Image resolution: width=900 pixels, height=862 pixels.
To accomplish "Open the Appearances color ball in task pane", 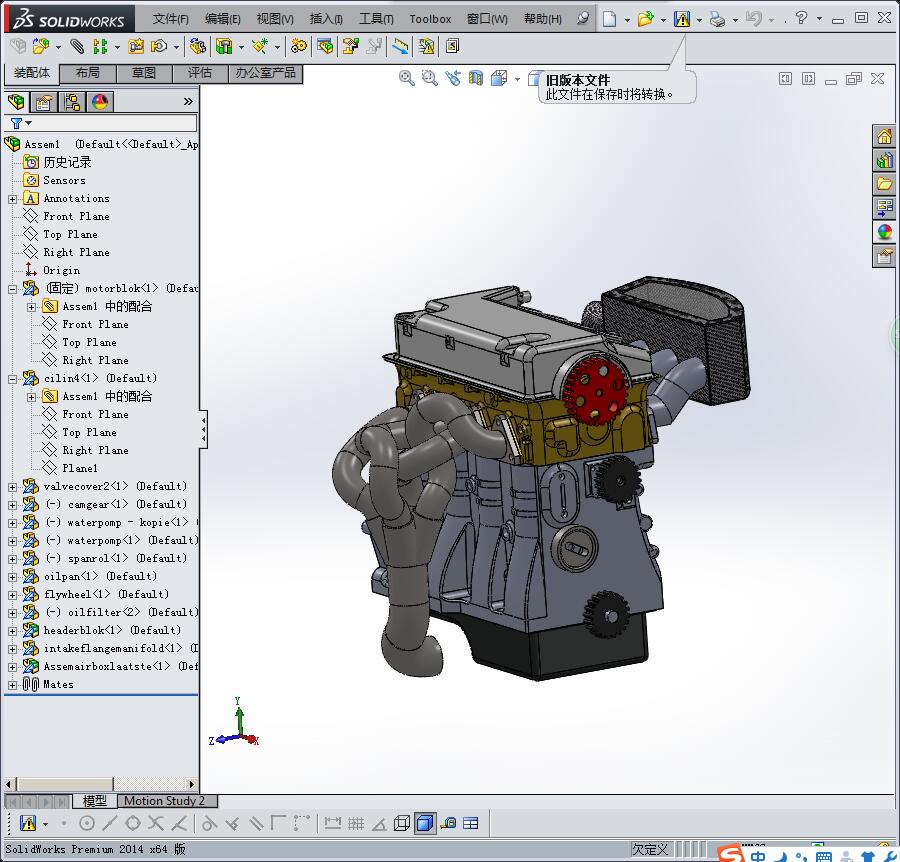I will coord(884,232).
